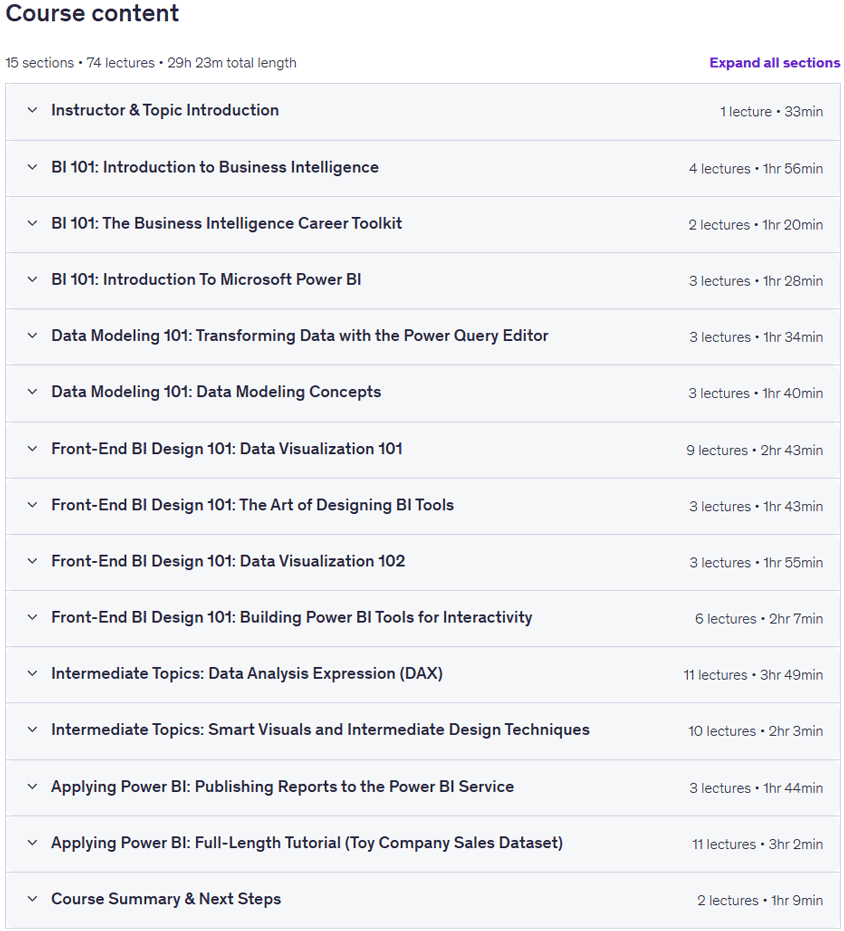Expand chevron for Data Analysis Expression (DAX)
Viewport: 844px width, 931px height.
[x=33, y=673]
